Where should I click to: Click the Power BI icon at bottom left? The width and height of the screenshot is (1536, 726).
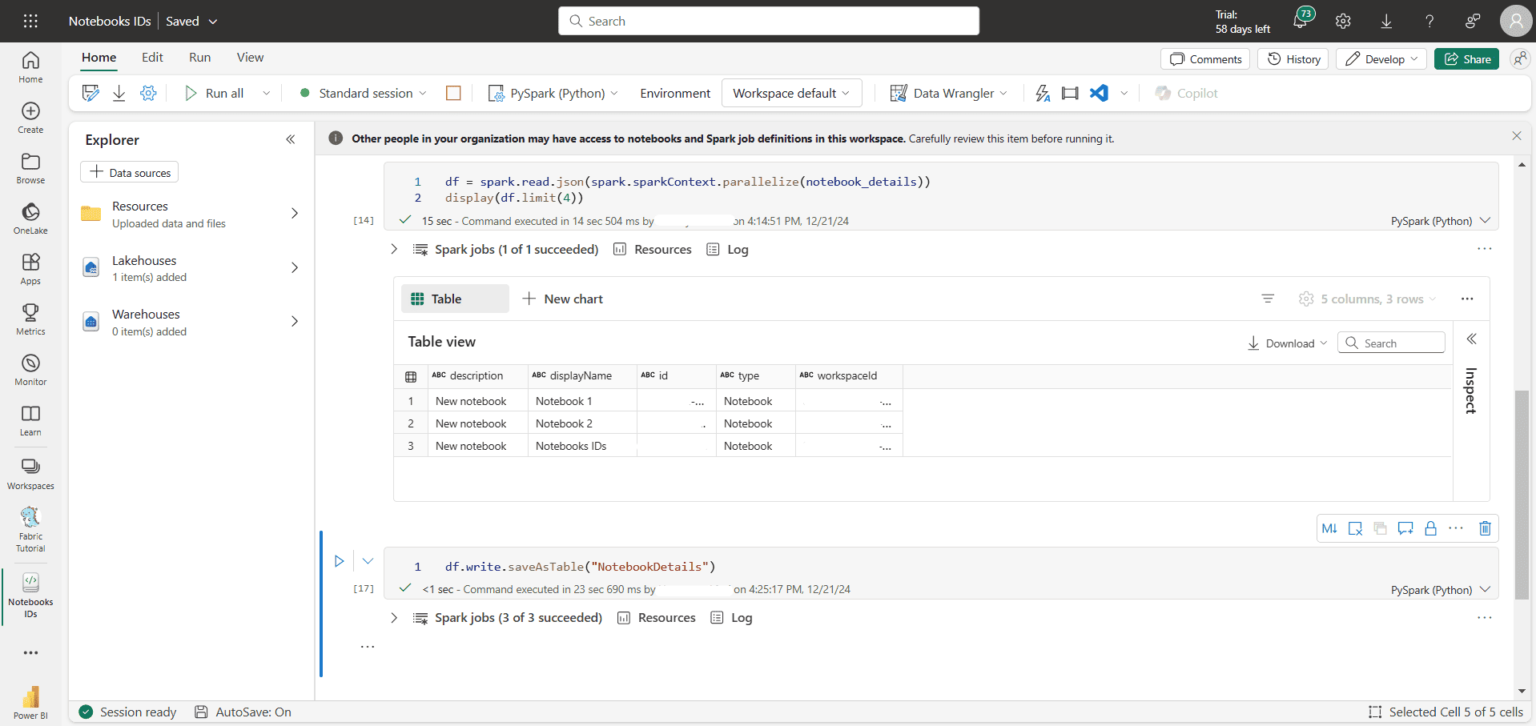pos(30,703)
